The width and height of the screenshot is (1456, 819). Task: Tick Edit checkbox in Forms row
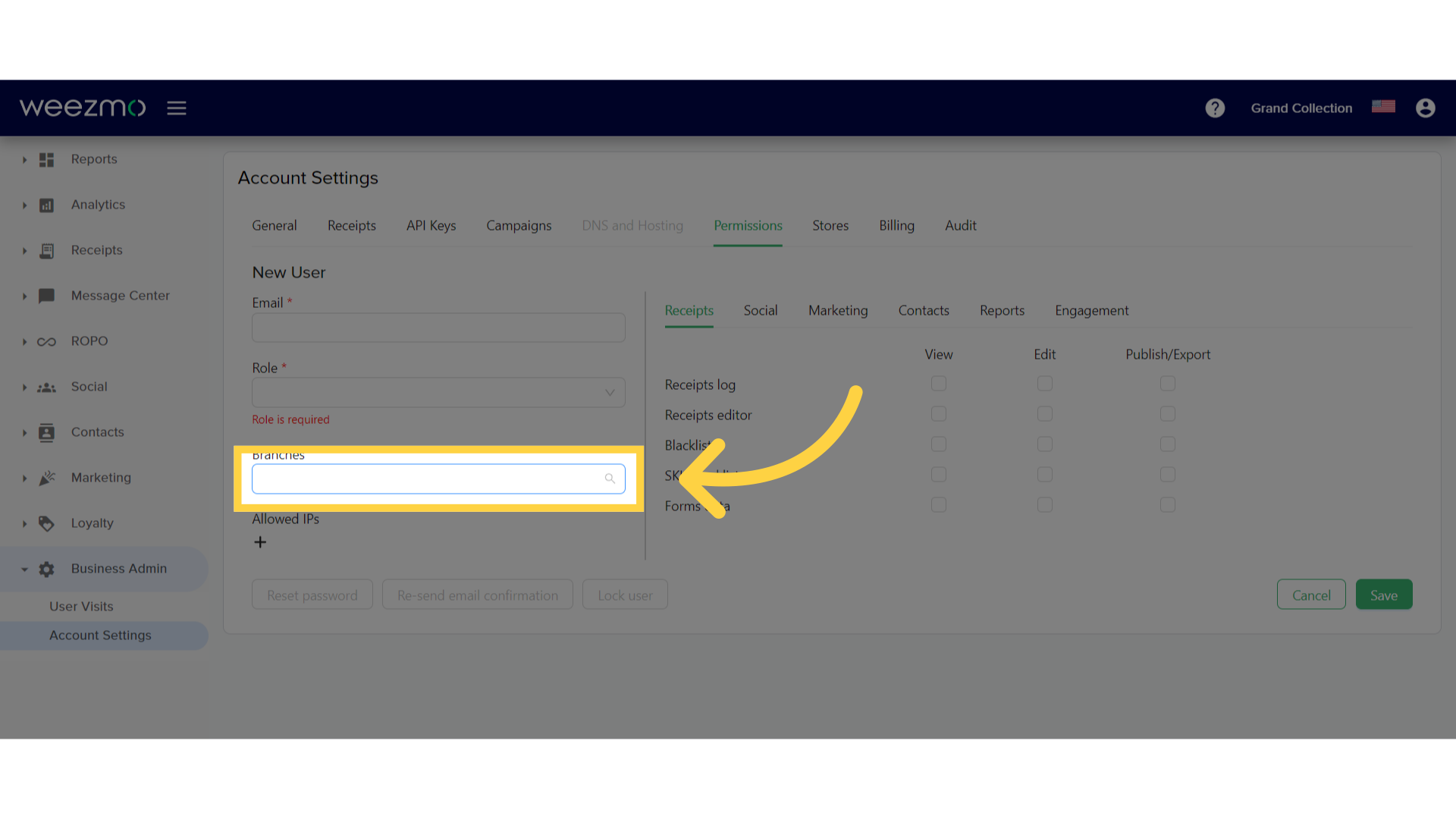(1045, 505)
